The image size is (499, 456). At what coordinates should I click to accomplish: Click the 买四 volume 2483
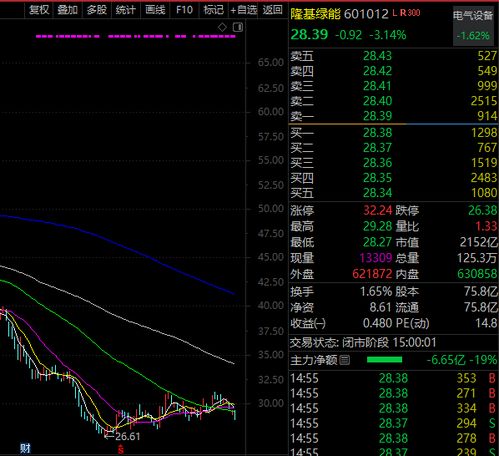pyautogui.click(x=484, y=178)
